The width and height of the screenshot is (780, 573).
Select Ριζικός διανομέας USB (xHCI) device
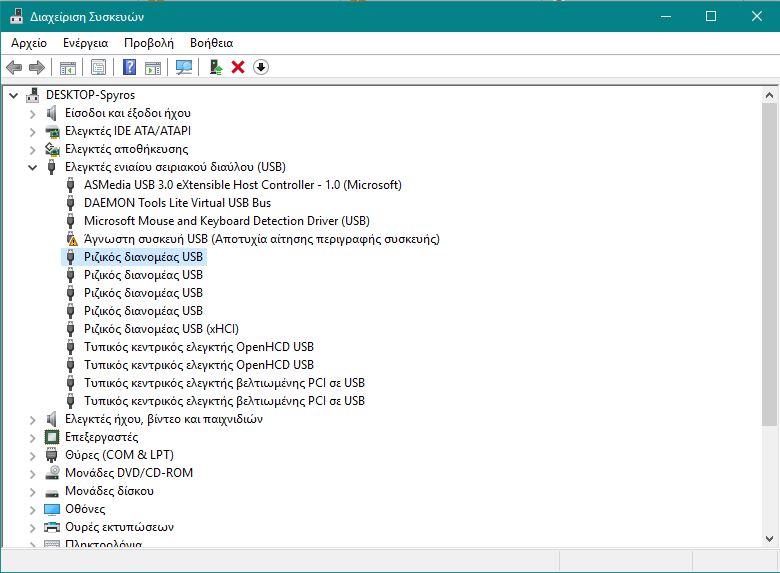pyautogui.click(x=161, y=329)
